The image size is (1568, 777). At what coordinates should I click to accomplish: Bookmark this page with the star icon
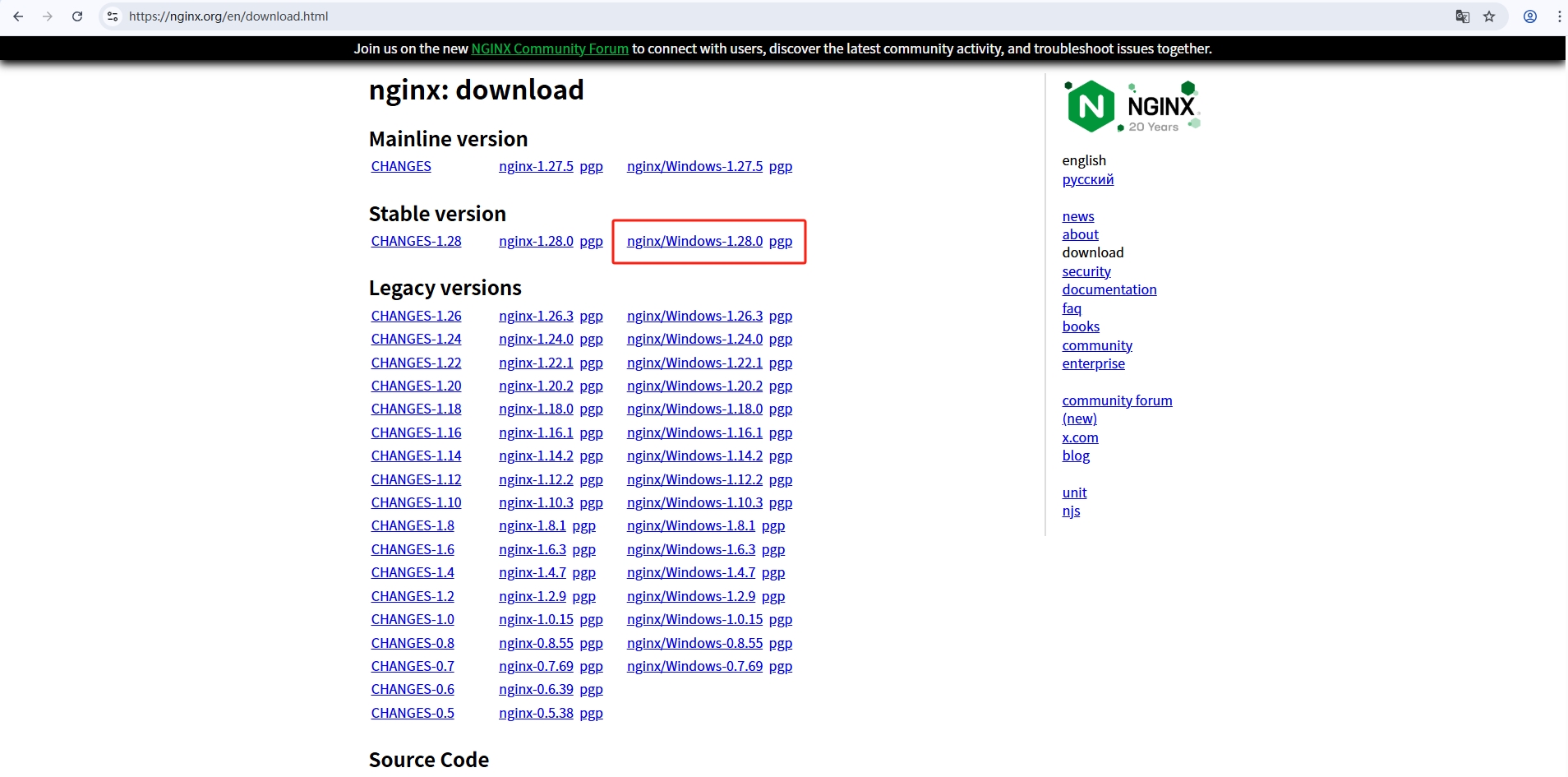click(x=1489, y=16)
